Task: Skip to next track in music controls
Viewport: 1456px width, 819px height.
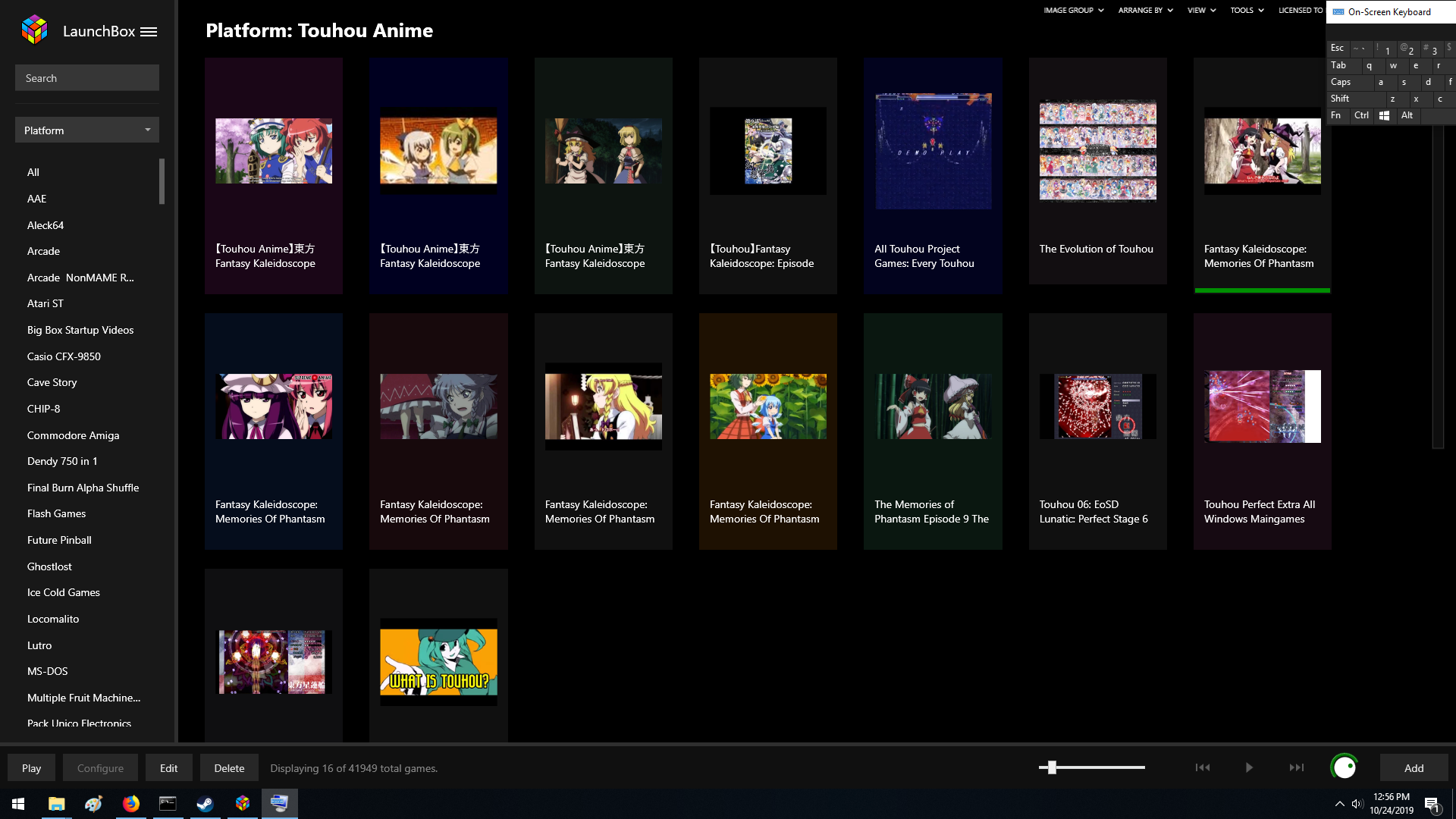Action: click(1297, 767)
